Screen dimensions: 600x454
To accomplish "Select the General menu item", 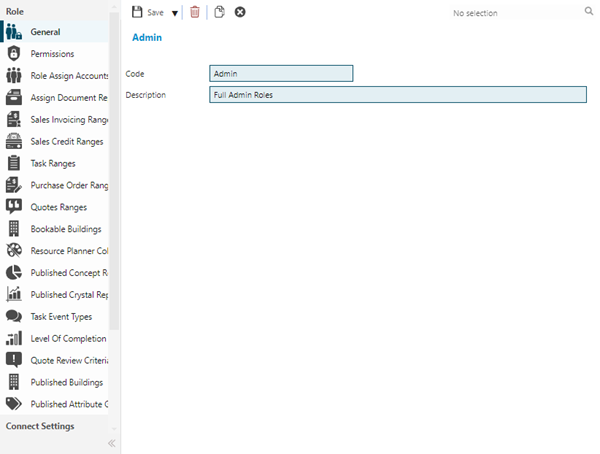I will pyautogui.click(x=45, y=32).
